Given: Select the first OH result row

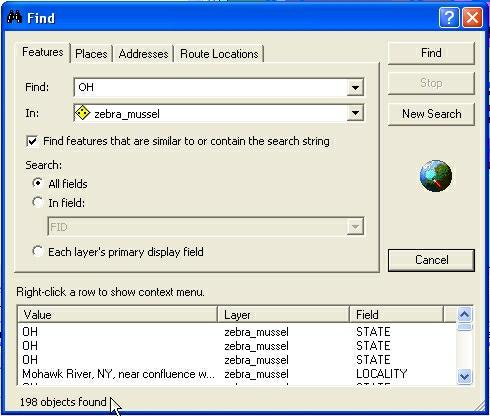Looking at the screenshot, I should click(237, 332).
